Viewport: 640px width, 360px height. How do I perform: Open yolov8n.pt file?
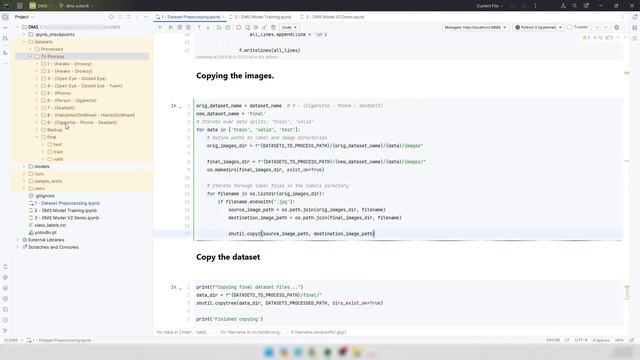coord(45,233)
